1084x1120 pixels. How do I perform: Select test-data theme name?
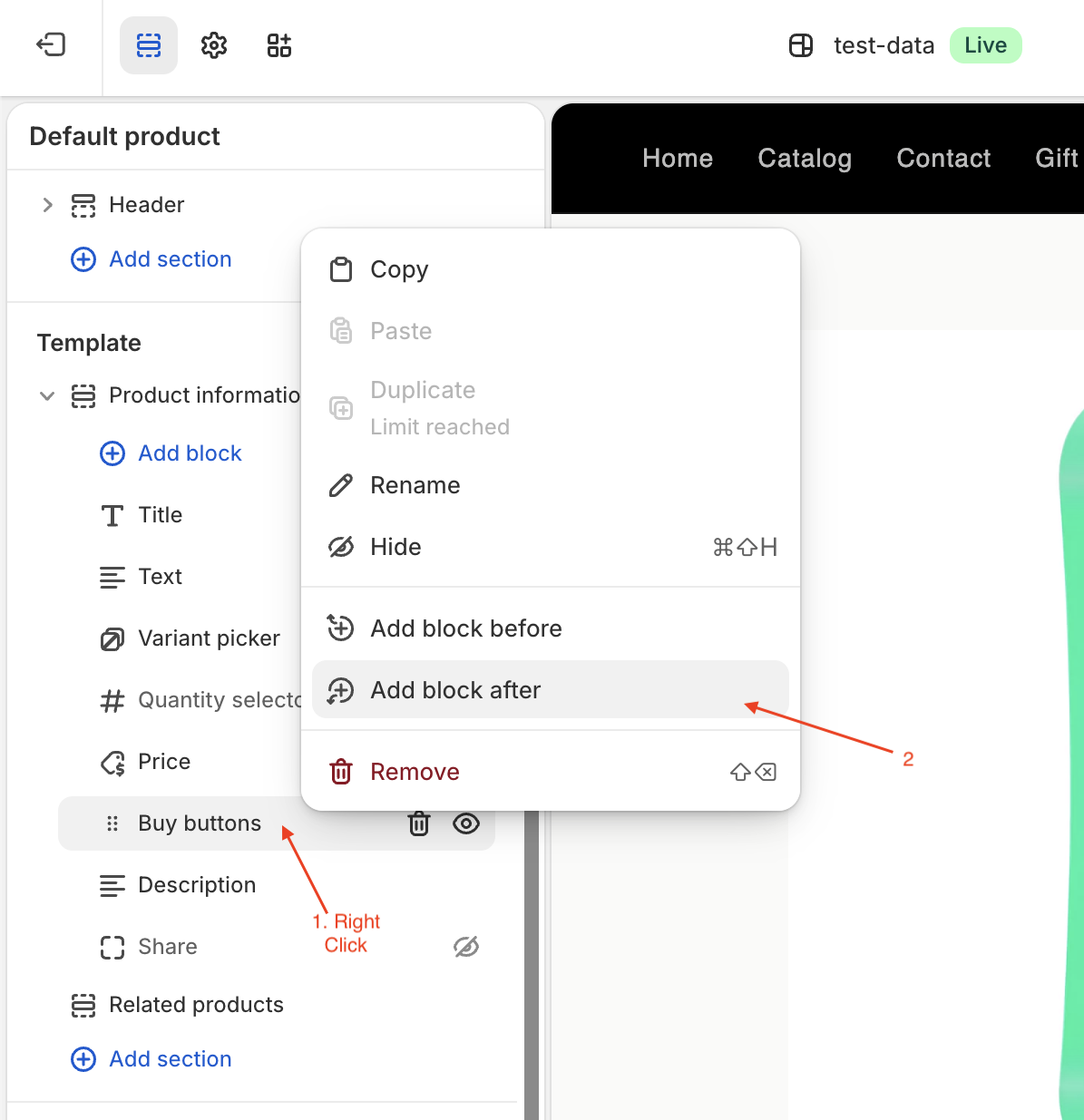884,45
